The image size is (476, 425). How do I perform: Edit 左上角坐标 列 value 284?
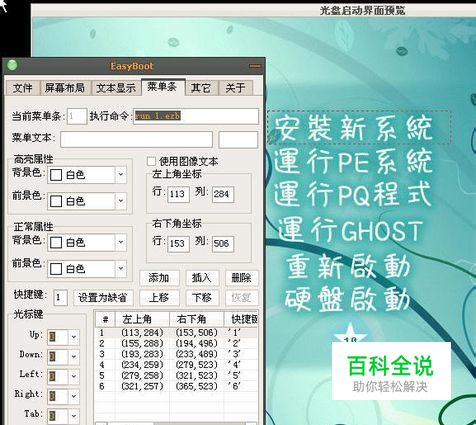[x=223, y=194]
